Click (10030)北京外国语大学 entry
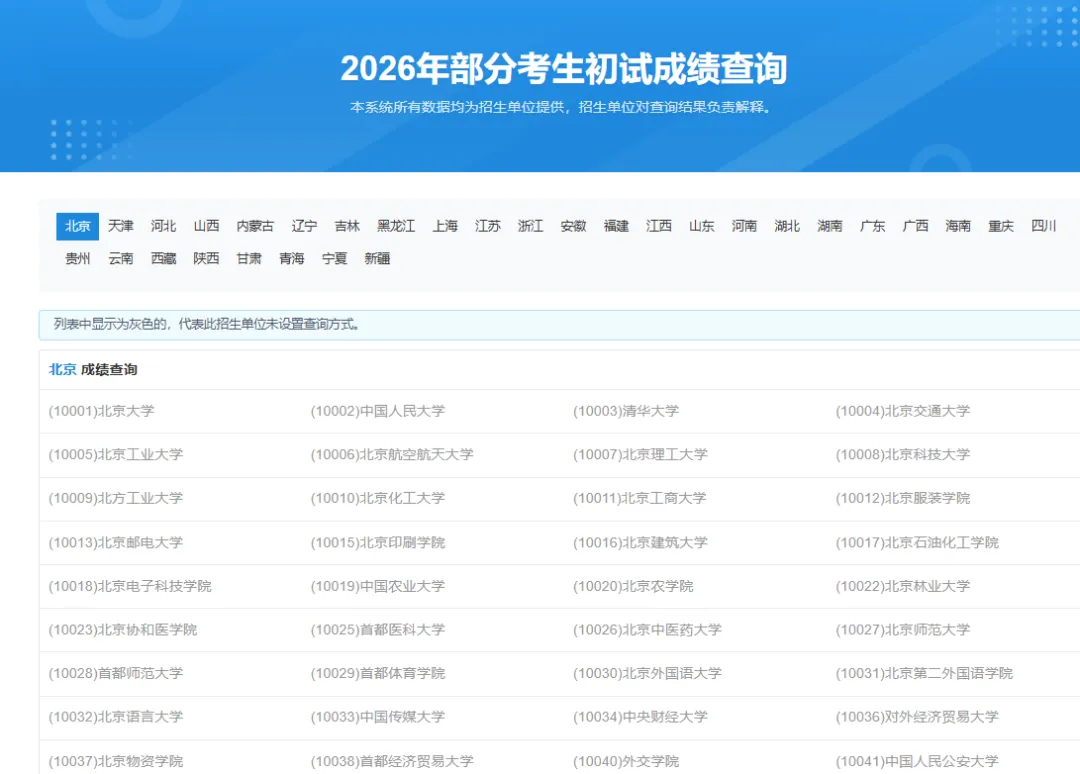1080x774 pixels. point(647,673)
